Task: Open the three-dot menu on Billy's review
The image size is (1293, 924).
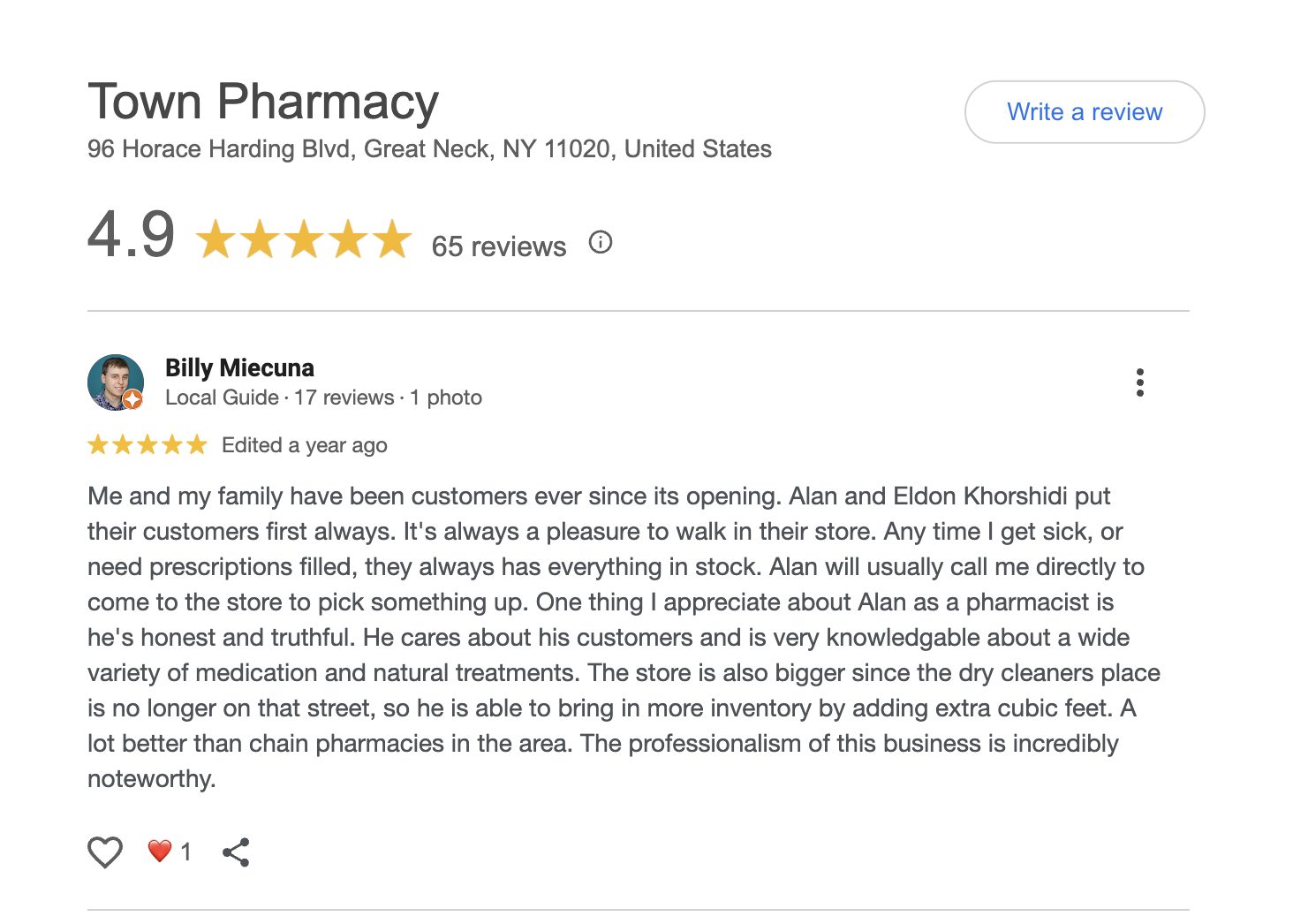Action: pos(1139,382)
